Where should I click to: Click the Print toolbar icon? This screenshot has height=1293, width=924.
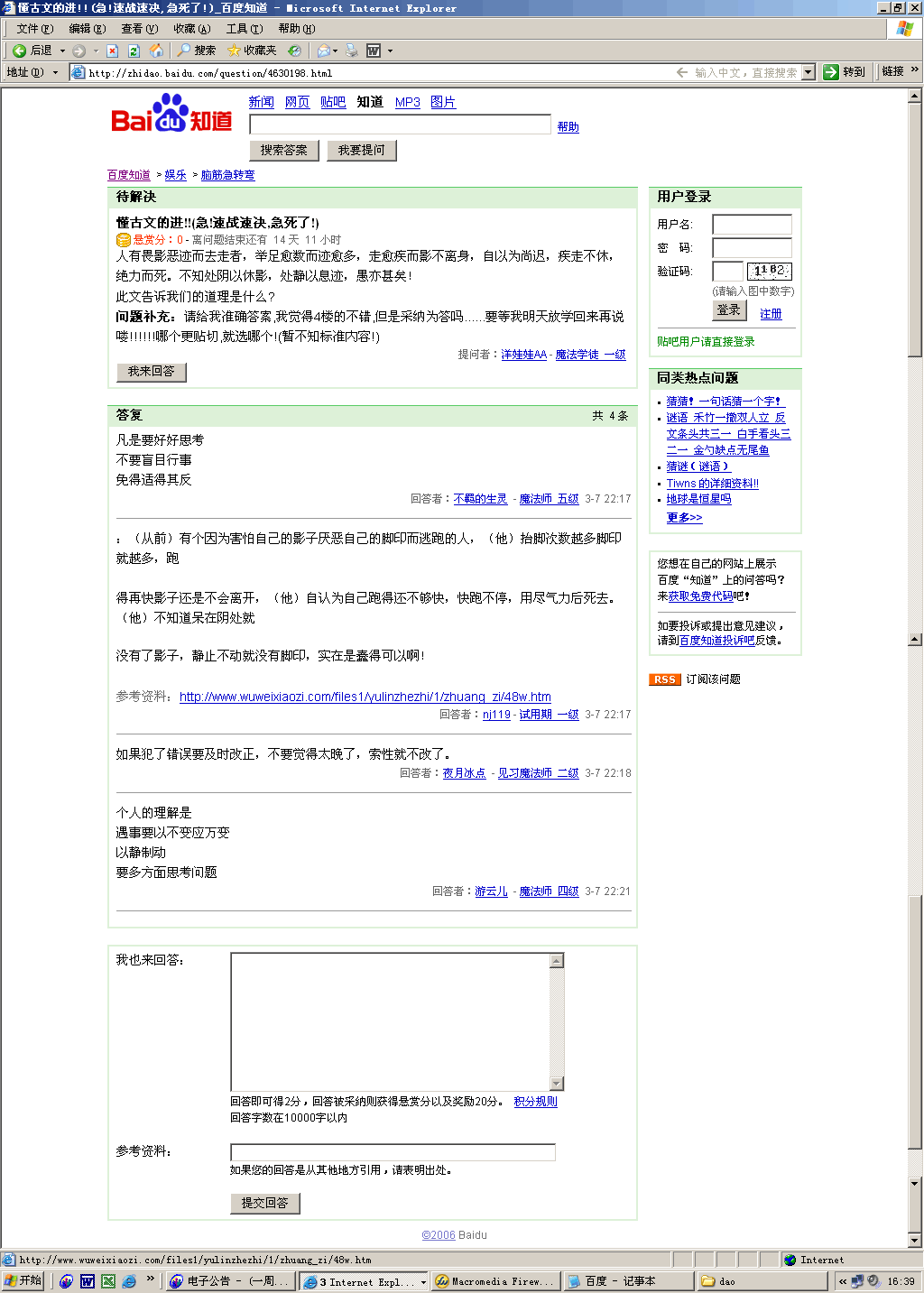(352, 51)
